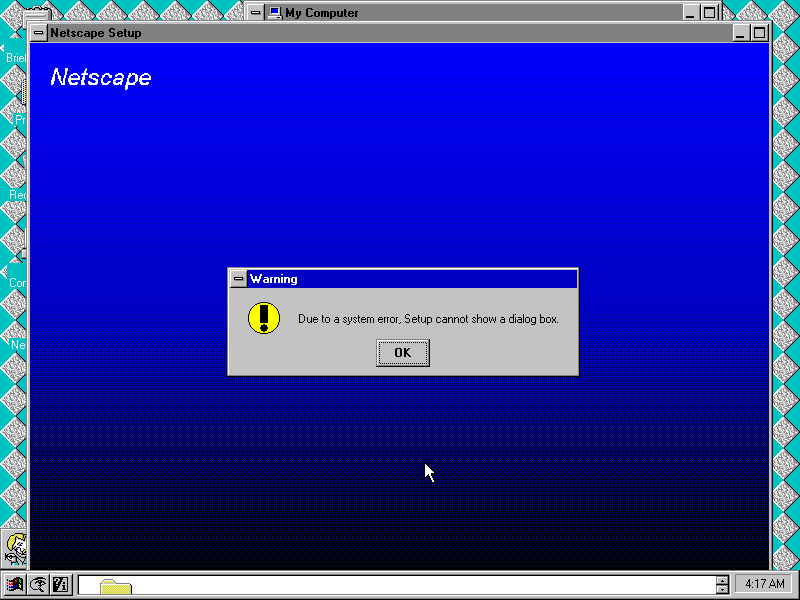Image resolution: width=800 pixels, height=600 pixels.
Task: Select the My Computer title bar
Action: tap(480, 13)
